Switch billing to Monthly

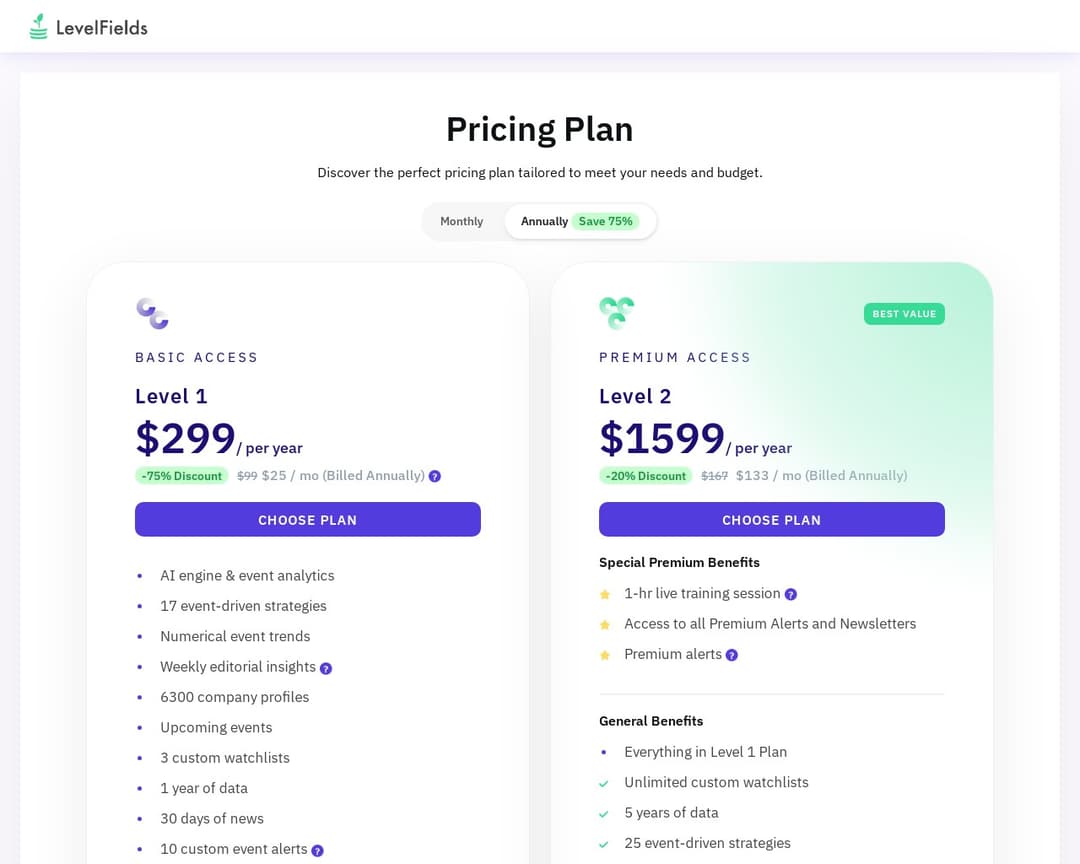pos(461,221)
